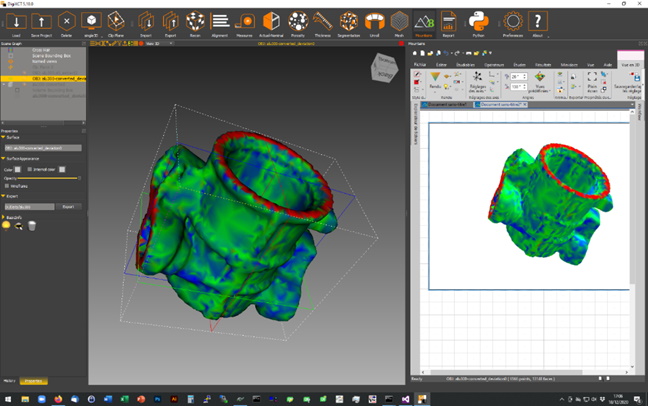Screen dimensions: 648x406
Task: Open the Alignment tool
Action: [220, 21]
